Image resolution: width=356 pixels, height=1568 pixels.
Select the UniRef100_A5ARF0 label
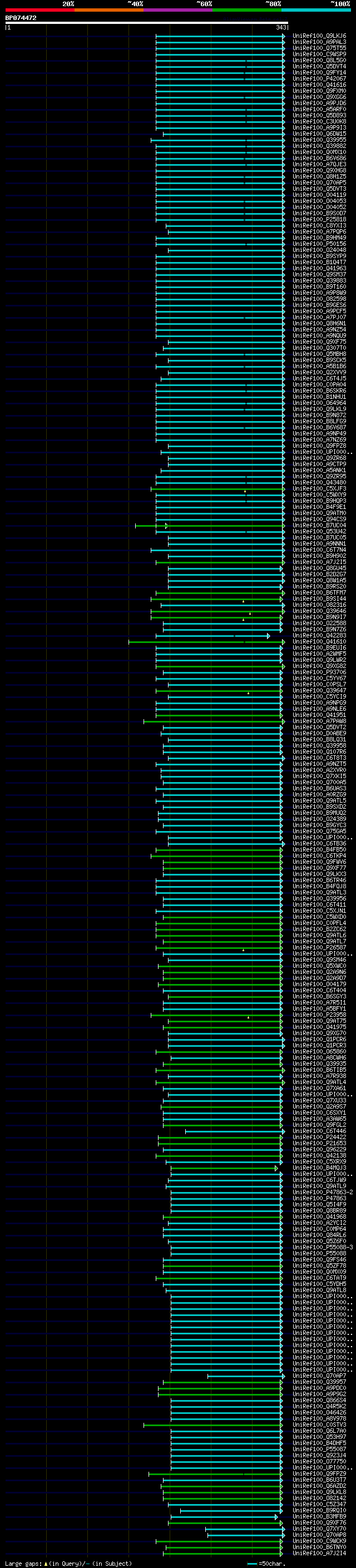click(319, 109)
